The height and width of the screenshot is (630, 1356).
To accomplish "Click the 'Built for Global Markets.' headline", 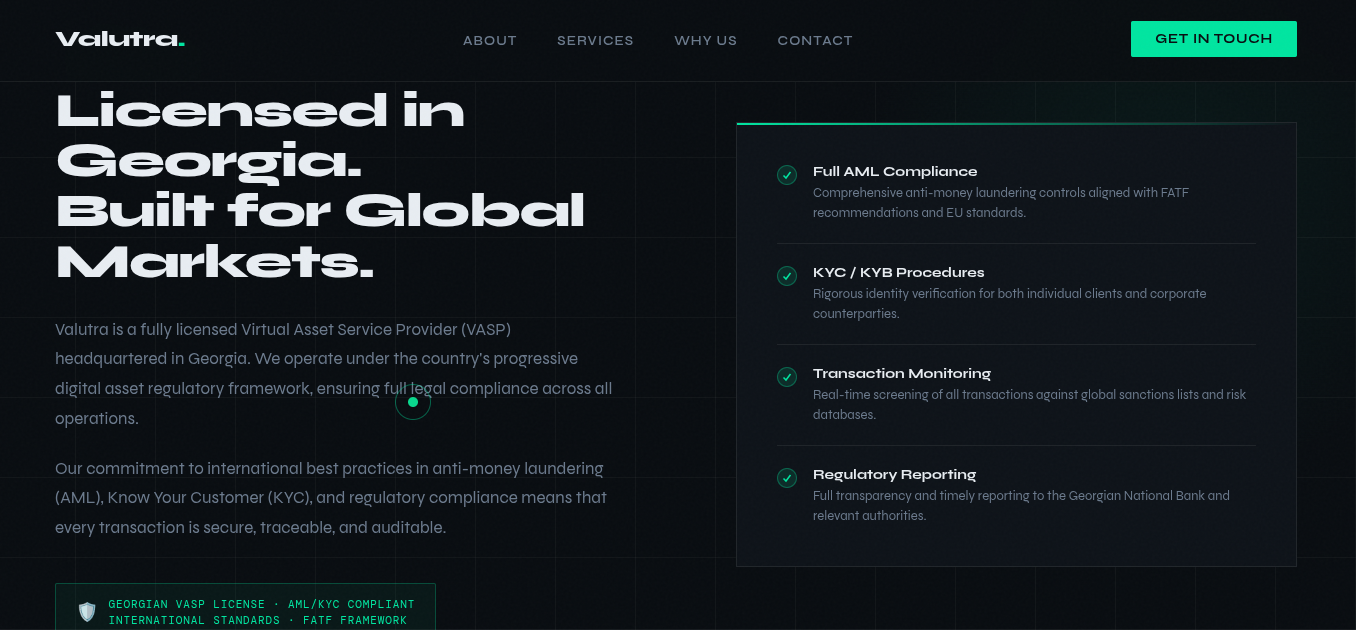I will pyautogui.click(x=320, y=236).
